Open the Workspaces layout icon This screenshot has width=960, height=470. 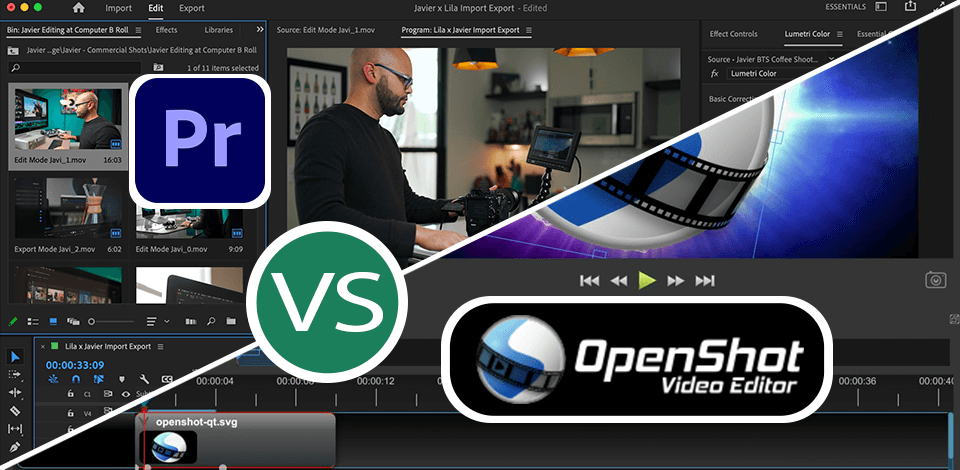click(x=881, y=7)
